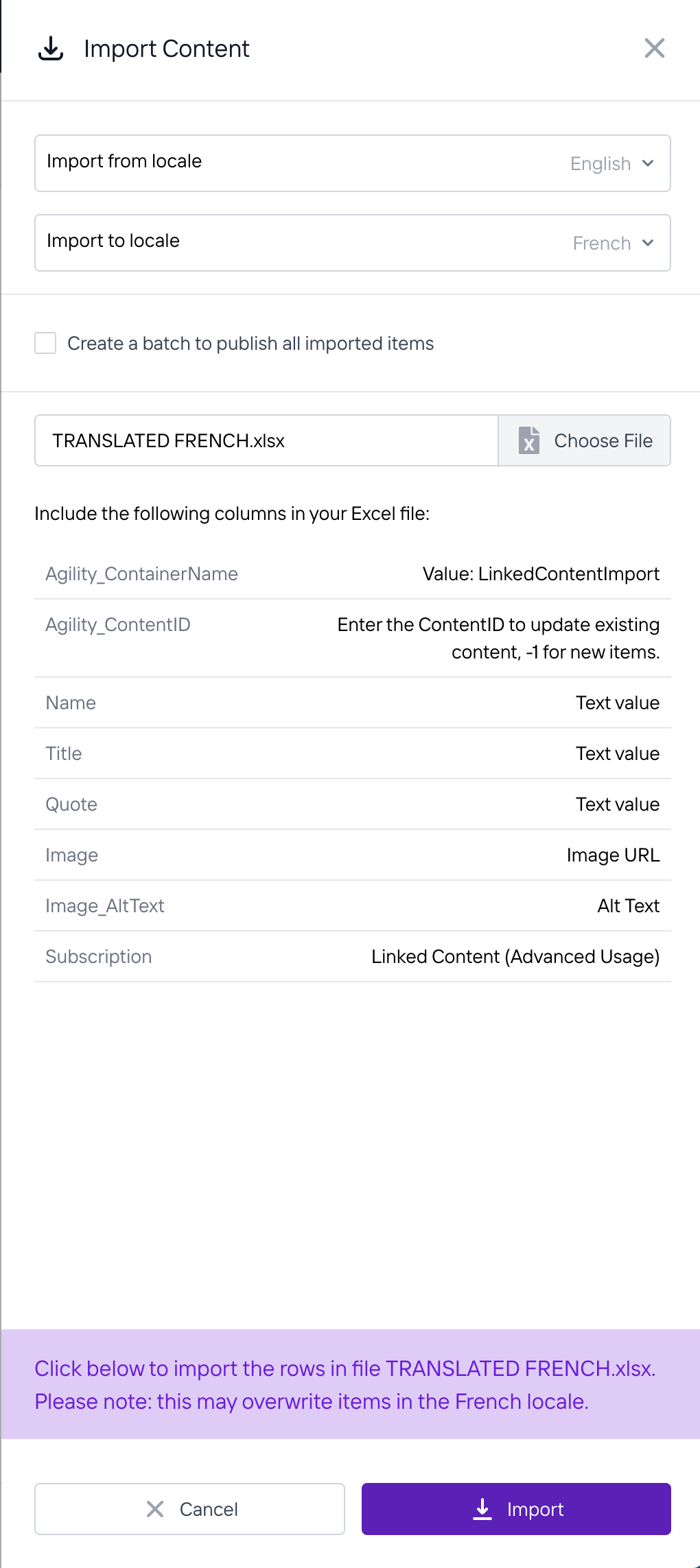This screenshot has height=1568, width=700.
Task: Enable batch publish for all imported items
Action: click(45, 343)
